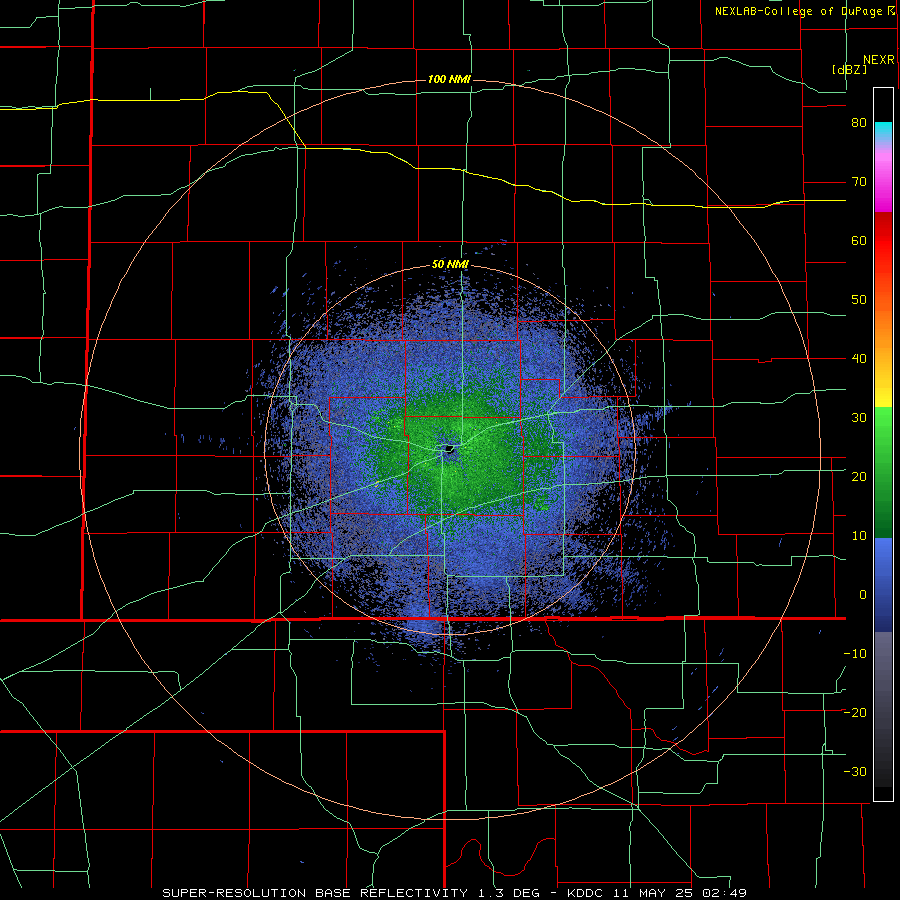900x900 pixels.
Task: Click the 80 value on the dBZ scale
Action: point(859,123)
